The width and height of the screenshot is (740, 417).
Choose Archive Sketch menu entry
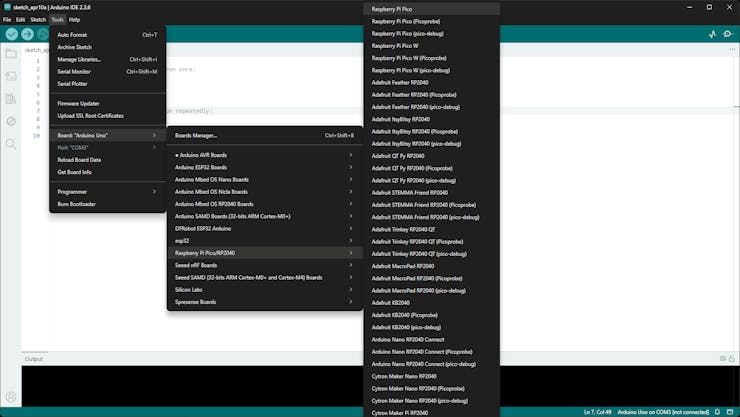[x=108, y=47]
